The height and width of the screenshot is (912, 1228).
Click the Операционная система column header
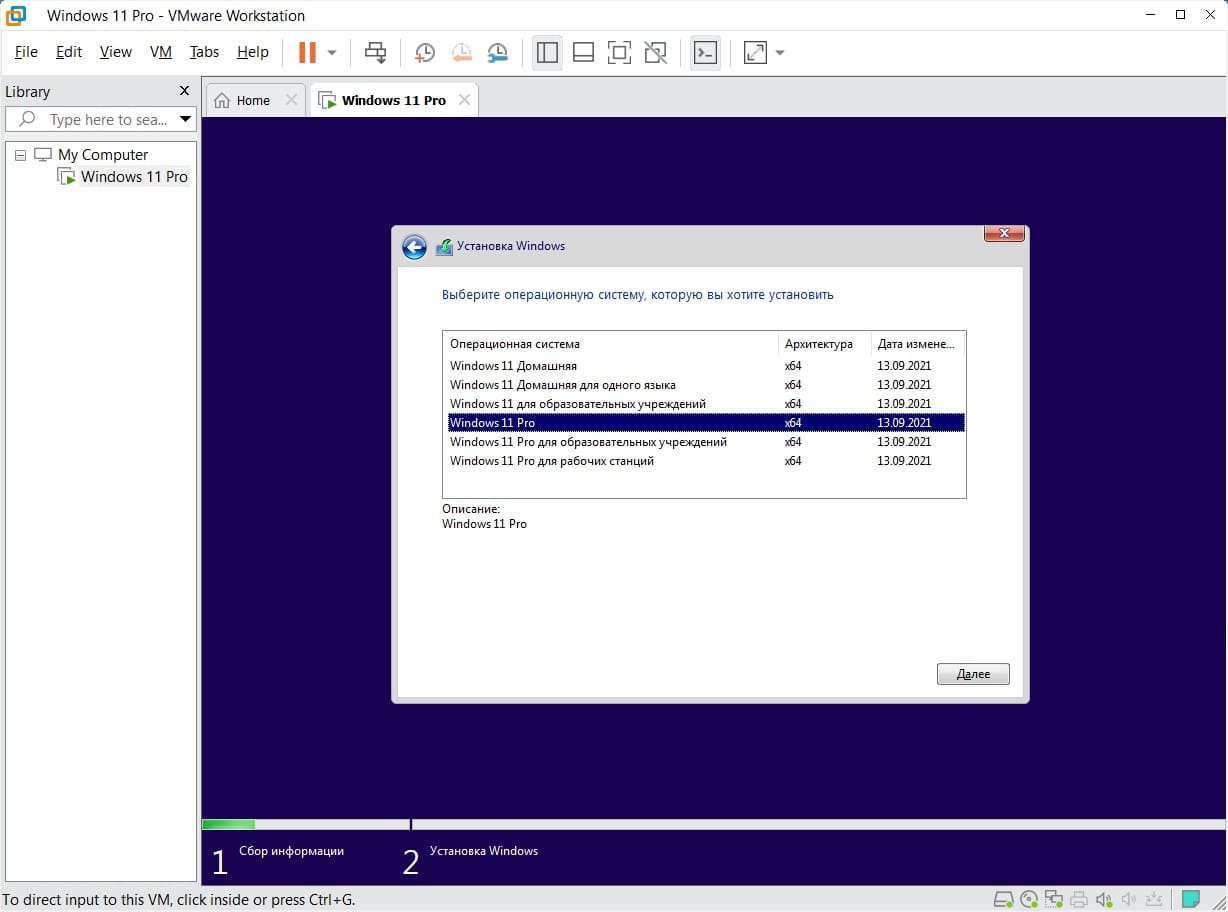(610, 344)
